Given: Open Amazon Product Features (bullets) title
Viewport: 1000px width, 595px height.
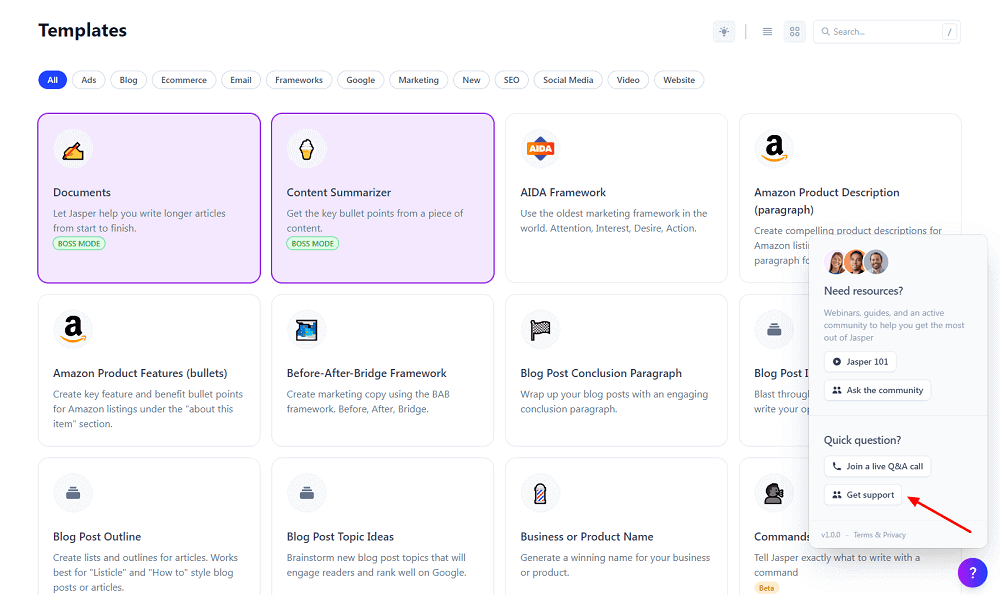Looking at the screenshot, I should coord(140,373).
